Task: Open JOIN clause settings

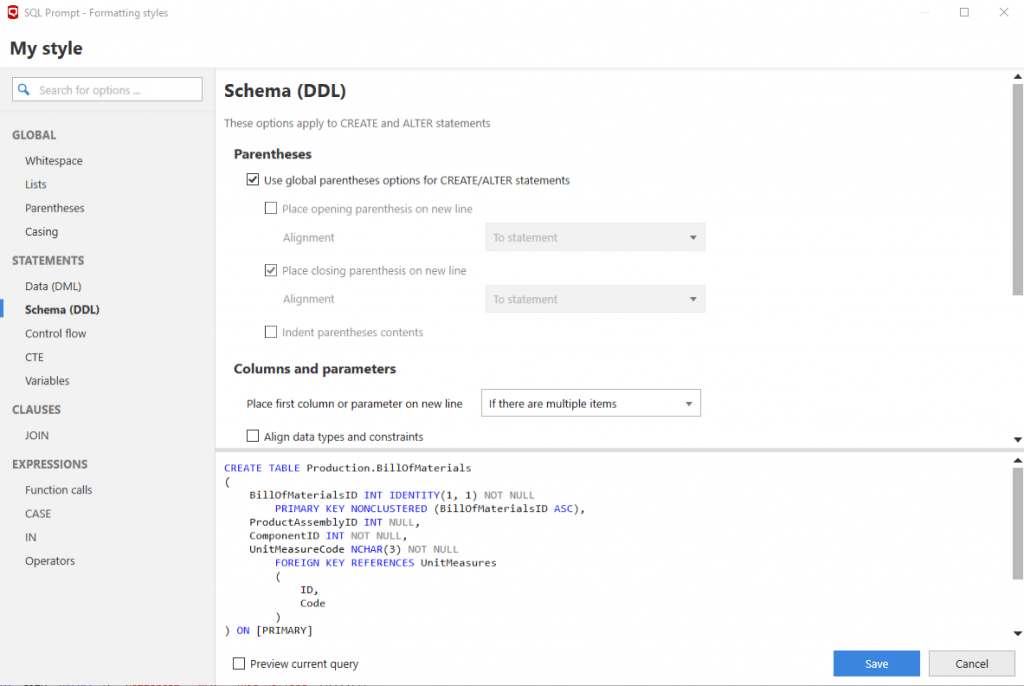Action: (x=37, y=435)
